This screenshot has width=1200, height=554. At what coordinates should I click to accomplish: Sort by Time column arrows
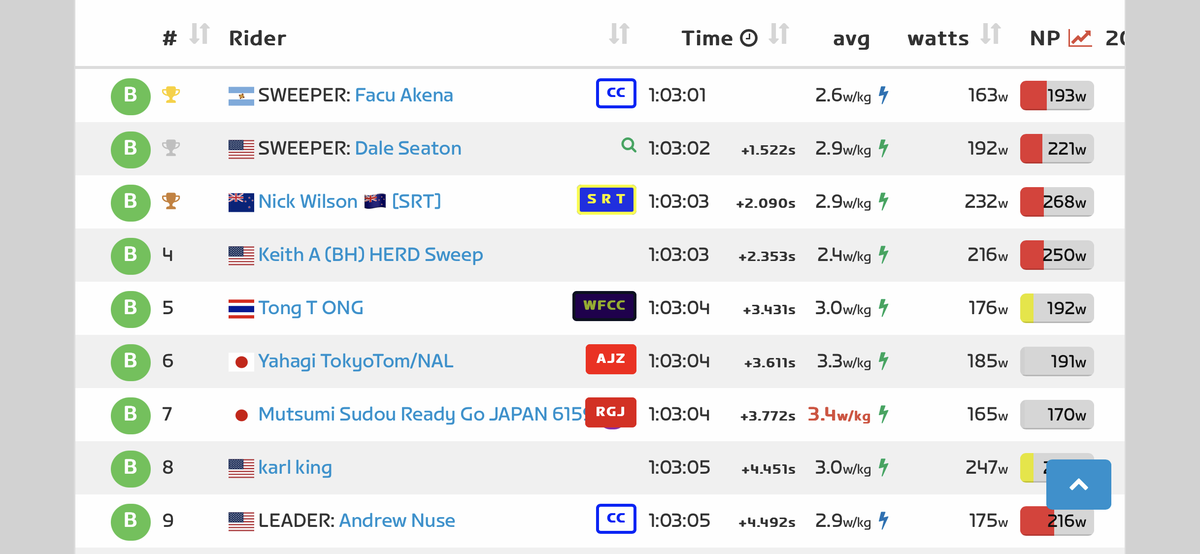[x=779, y=35]
